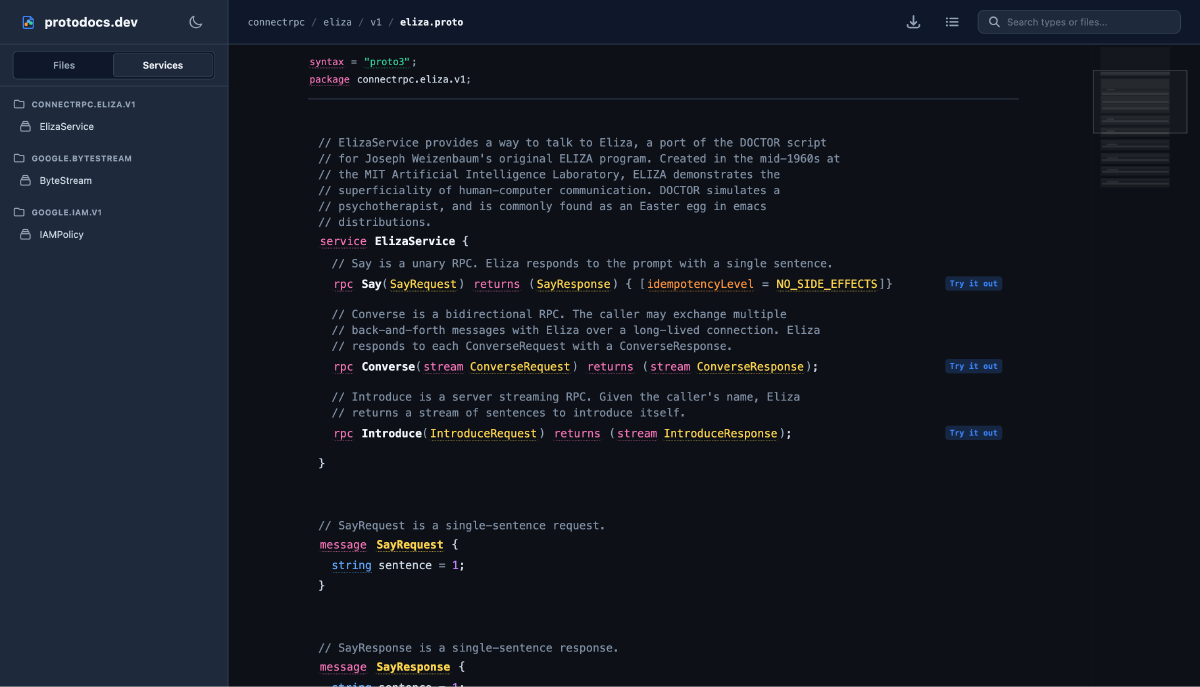
Task: Go to eliza folder in the breadcrumb
Action: pyautogui.click(x=337, y=22)
